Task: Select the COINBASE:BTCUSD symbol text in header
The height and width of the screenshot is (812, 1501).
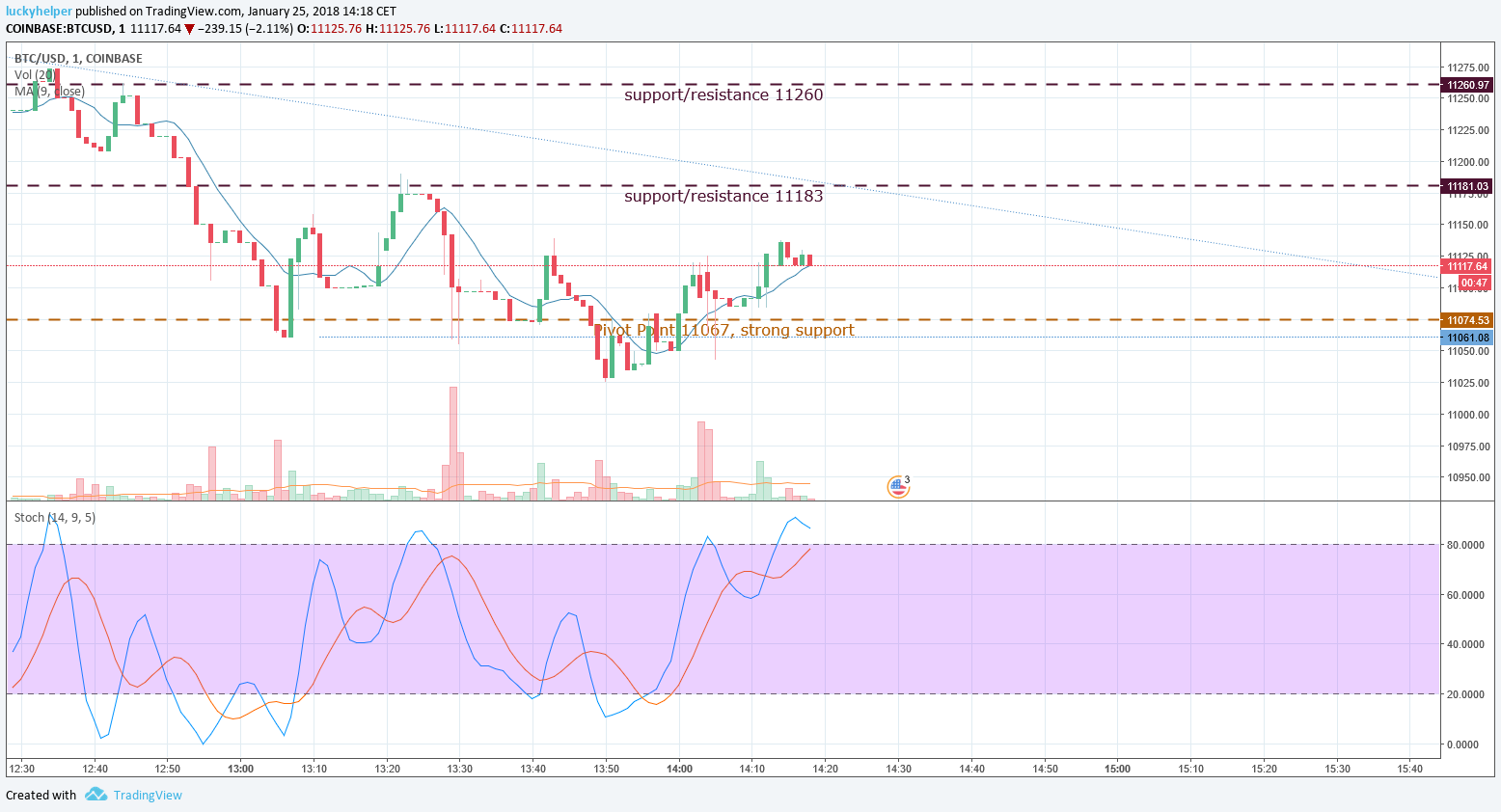Action: point(61,28)
